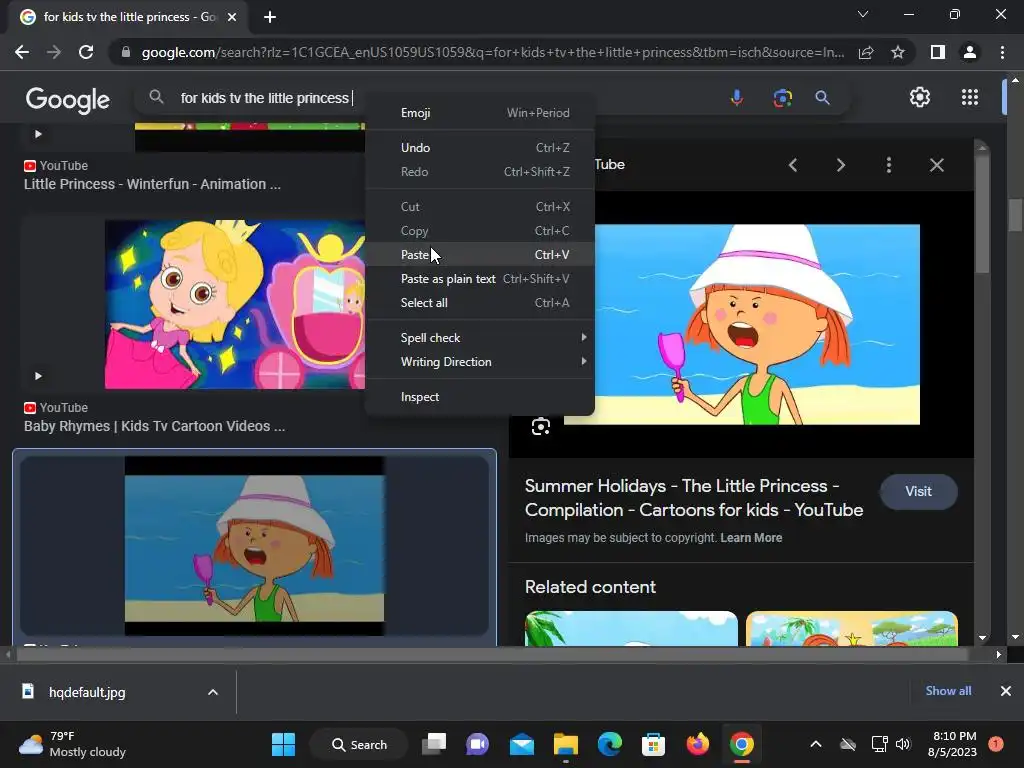The image size is (1024, 768).
Task: Click the Google logo
Action: (67, 99)
